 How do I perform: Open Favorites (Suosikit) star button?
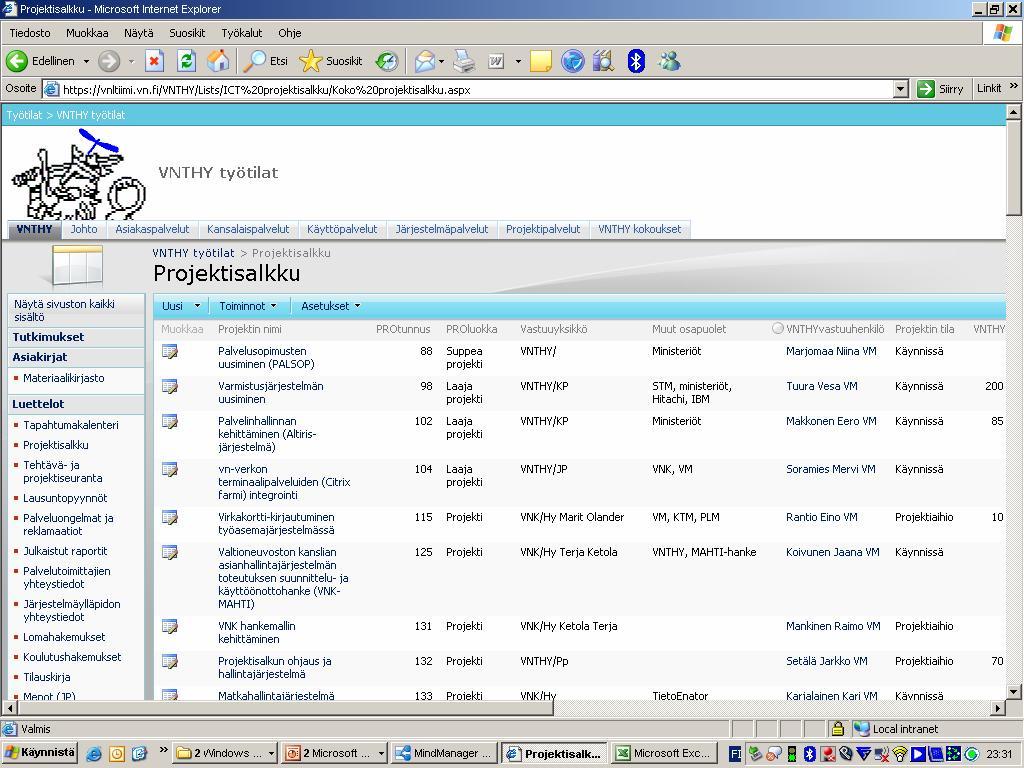pyautogui.click(x=330, y=61)
